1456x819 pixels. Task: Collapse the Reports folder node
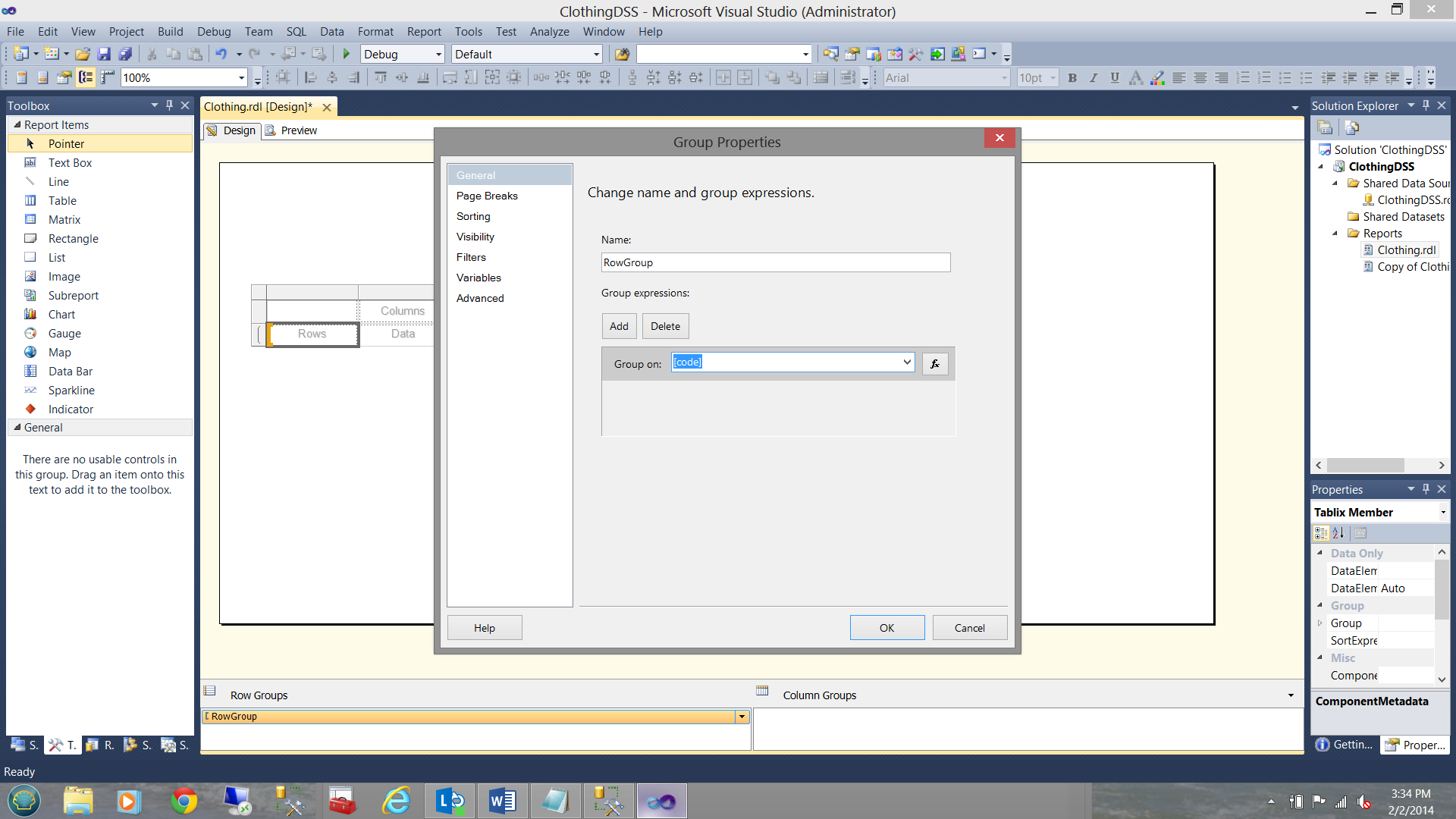click(1335, 234)
